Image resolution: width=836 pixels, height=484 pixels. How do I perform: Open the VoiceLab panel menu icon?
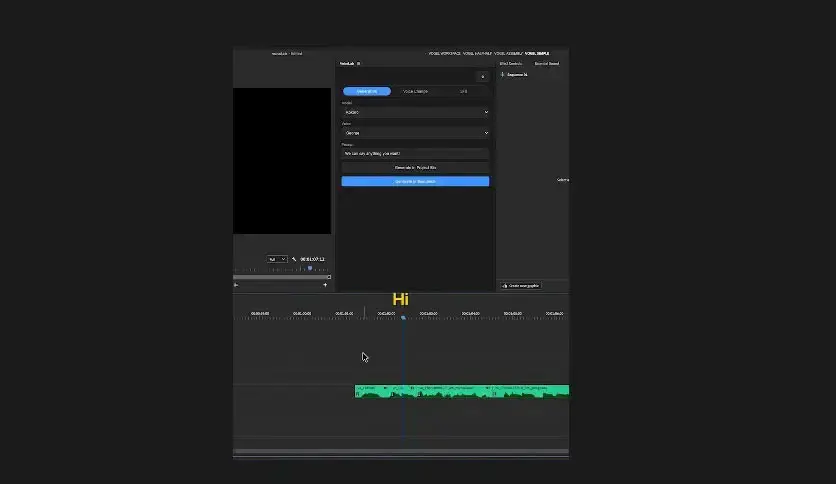point(358,63)
